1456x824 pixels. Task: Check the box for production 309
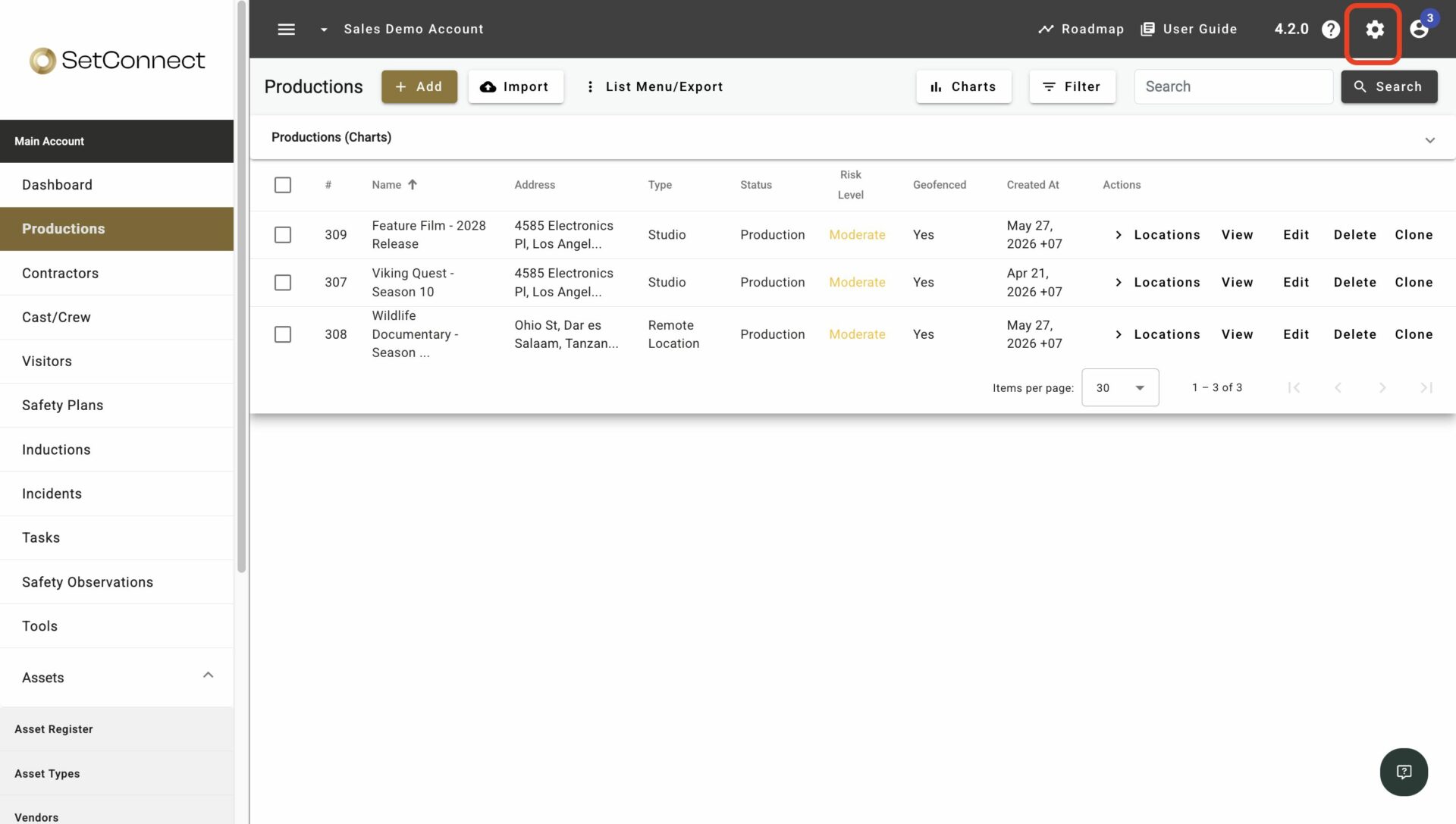point(283,235)
